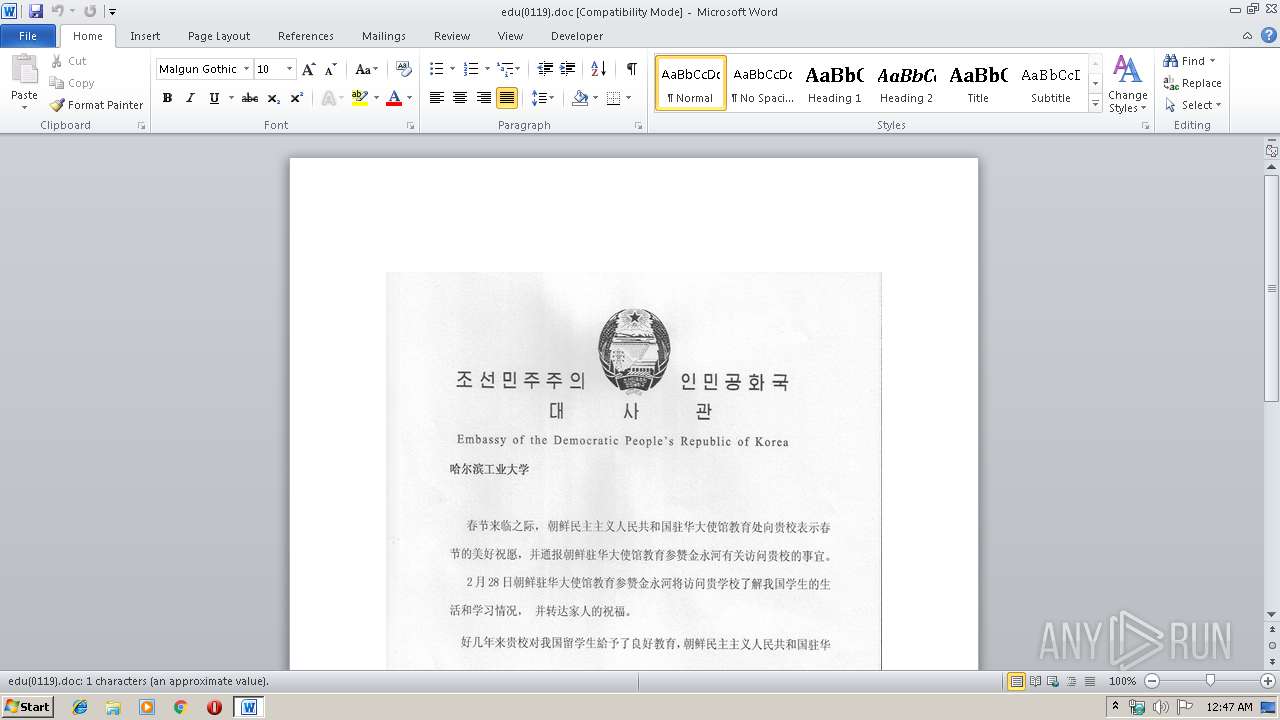1280x720 pixels.
Task: Open the font name dropdown
Action: point(246,69)
